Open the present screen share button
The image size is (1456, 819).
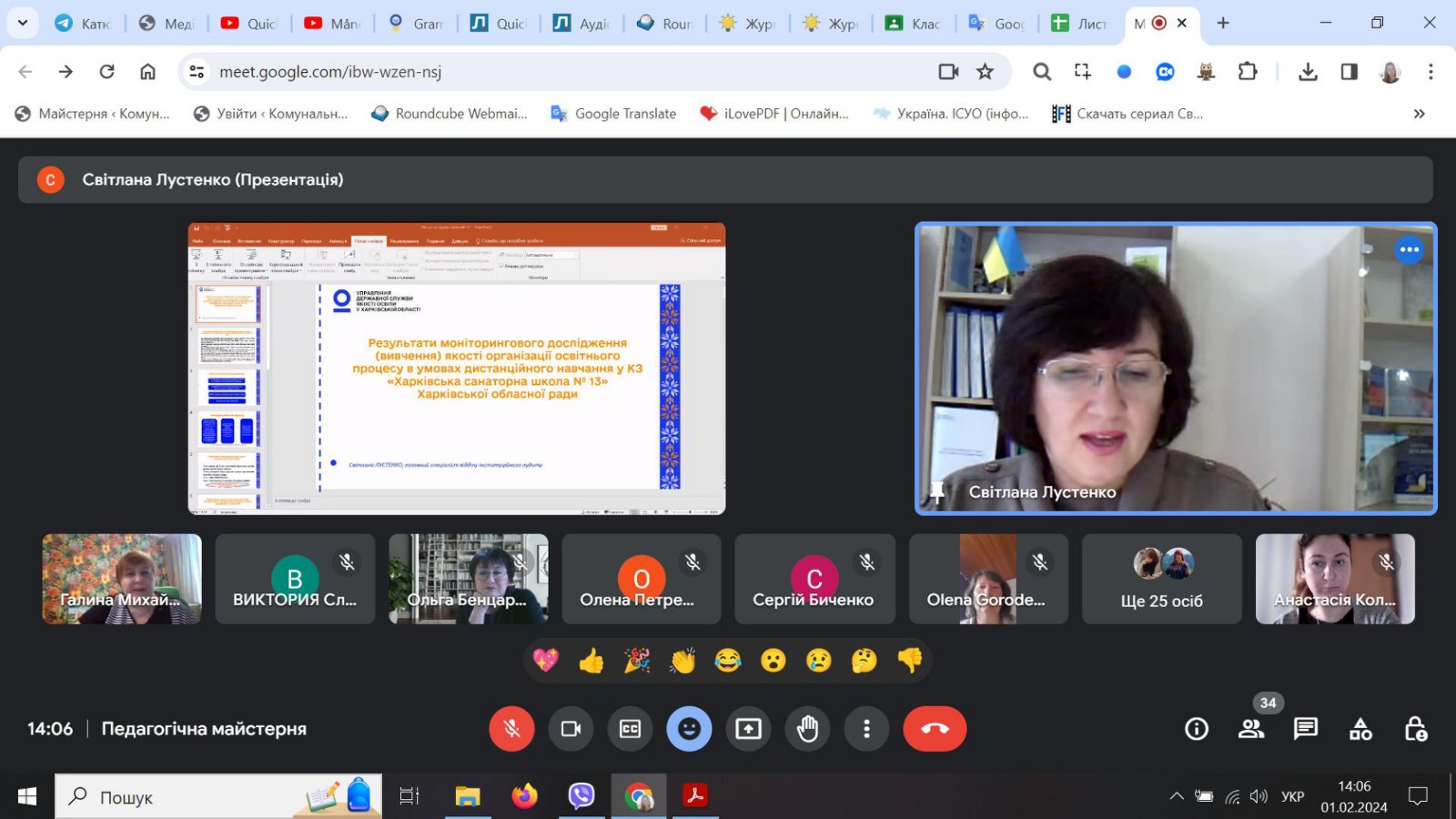748,729
